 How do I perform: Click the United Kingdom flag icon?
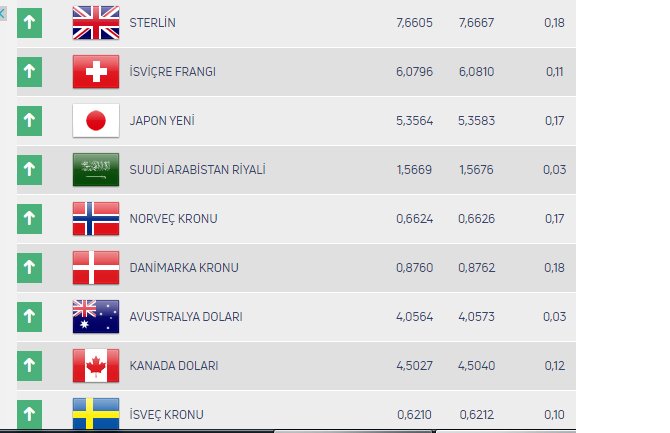pos(96,22)
